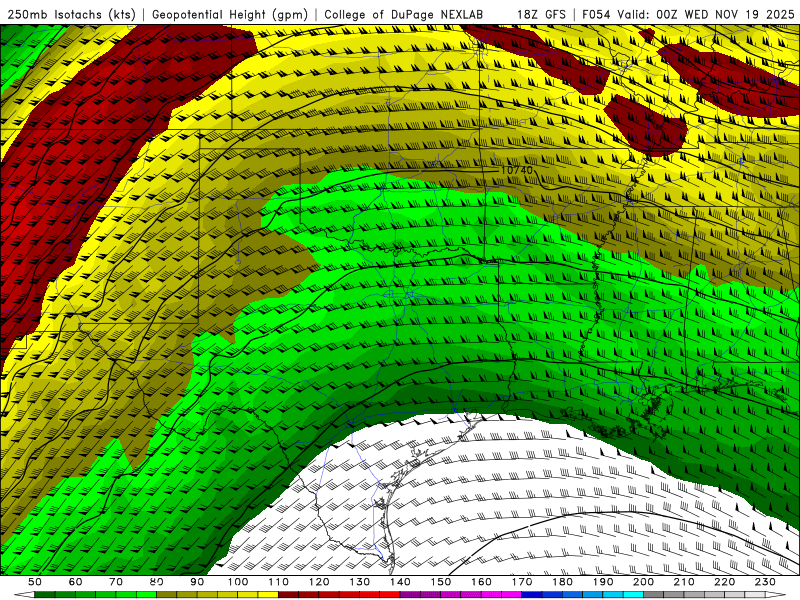Pick the darkest green swatch just after 50

click(x=45, y=595)
